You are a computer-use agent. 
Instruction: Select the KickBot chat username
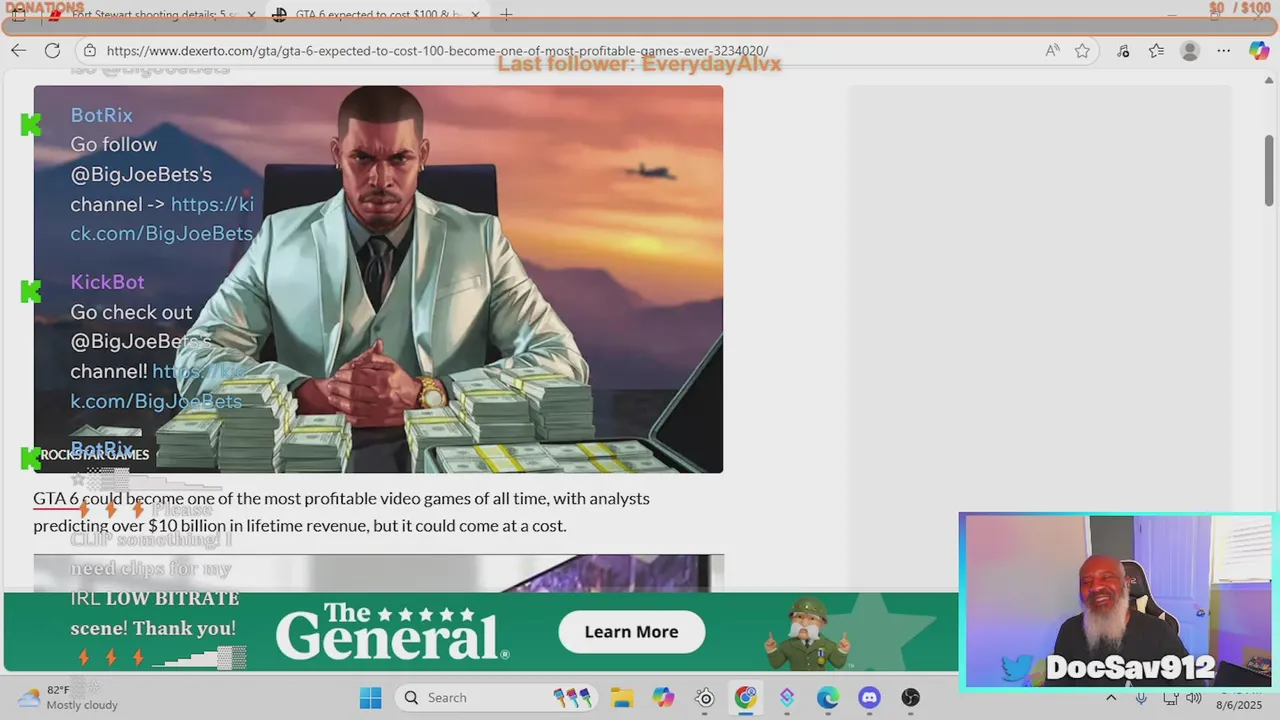point(107,282)
